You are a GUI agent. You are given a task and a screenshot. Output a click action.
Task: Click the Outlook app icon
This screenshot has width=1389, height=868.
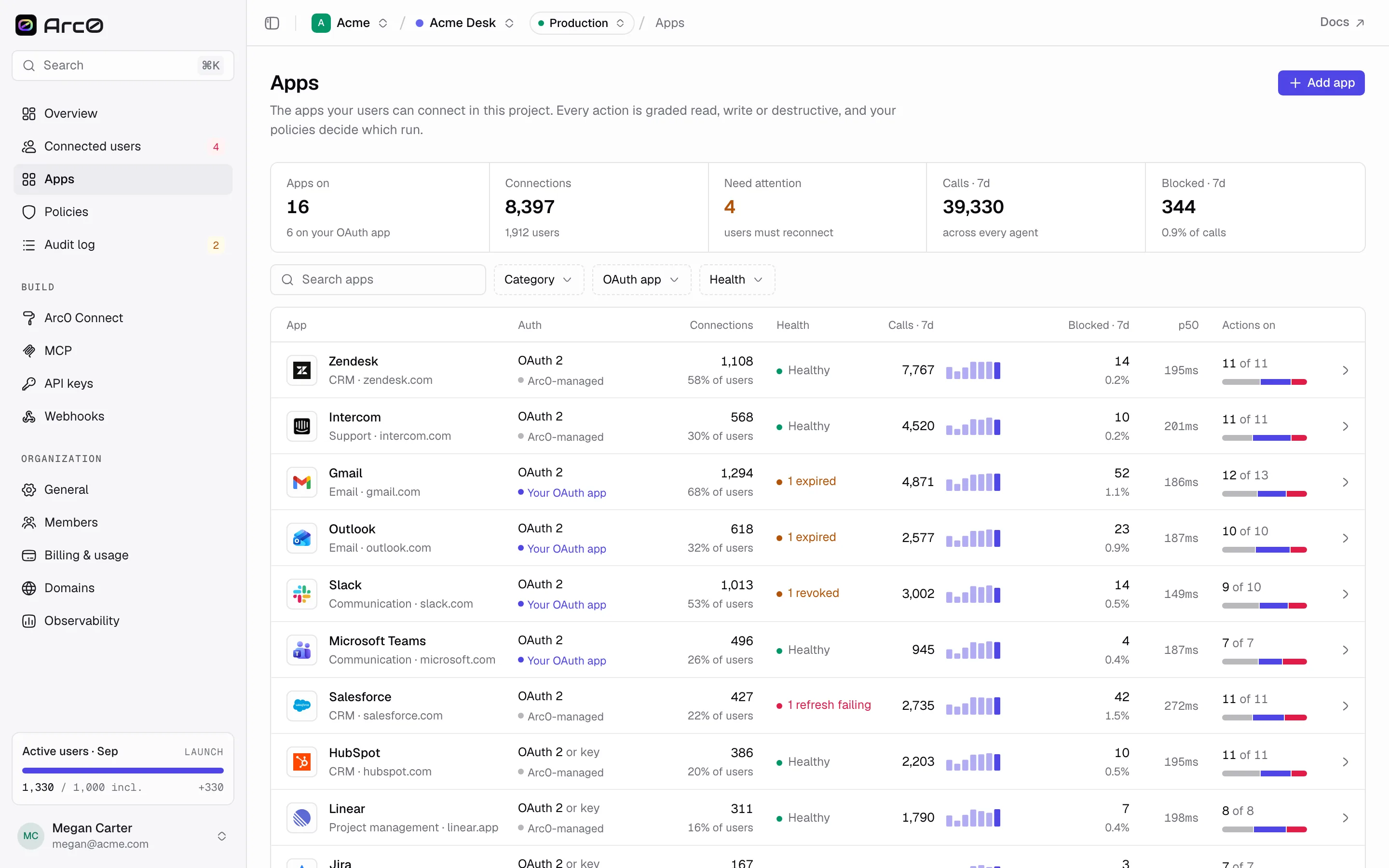pyautogui.click(x=302, y=538)
